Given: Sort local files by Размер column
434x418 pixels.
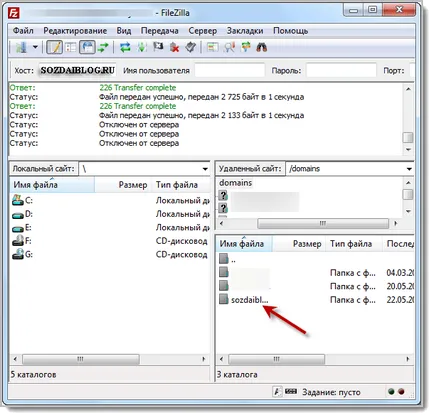Looking at the screenshot, I should coord(123,185).
